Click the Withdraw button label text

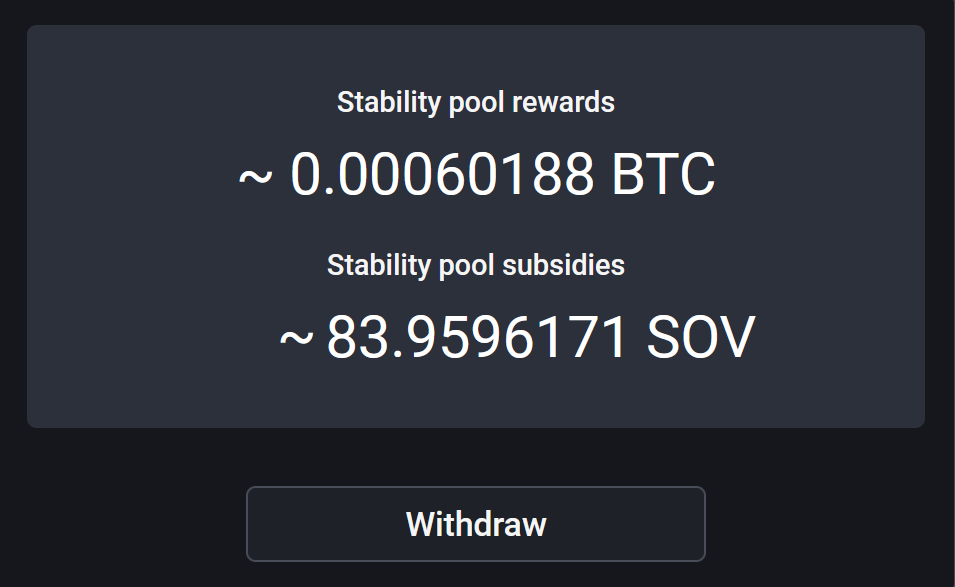pos(477,523)
